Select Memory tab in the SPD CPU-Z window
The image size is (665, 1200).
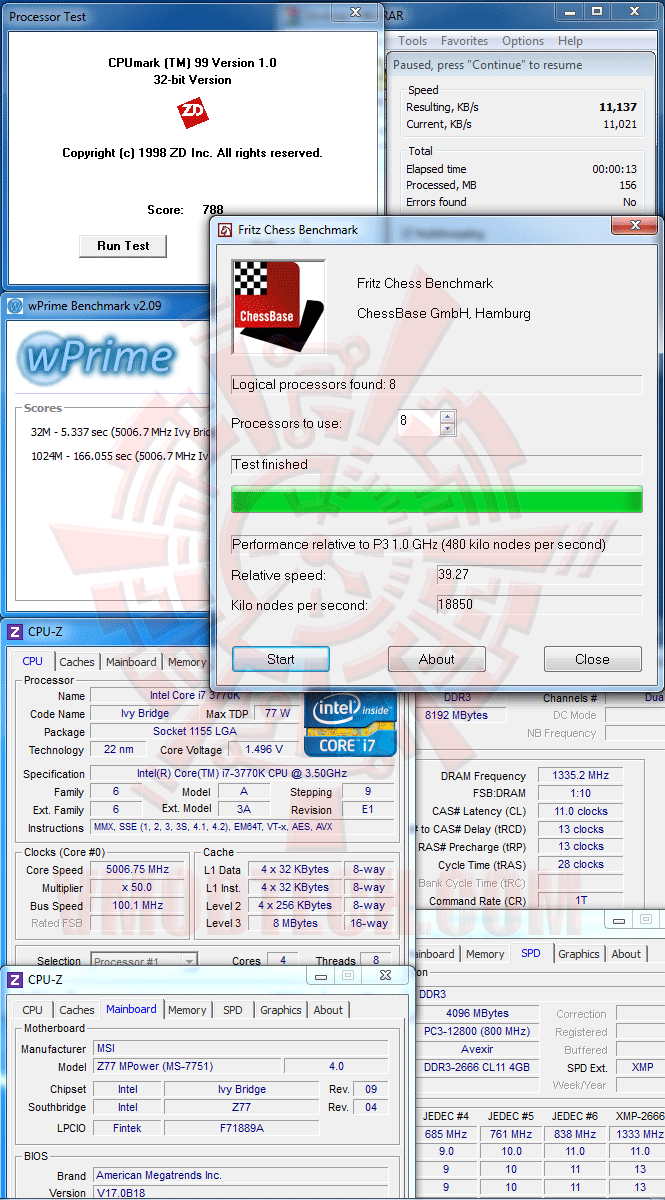[485, 954]
